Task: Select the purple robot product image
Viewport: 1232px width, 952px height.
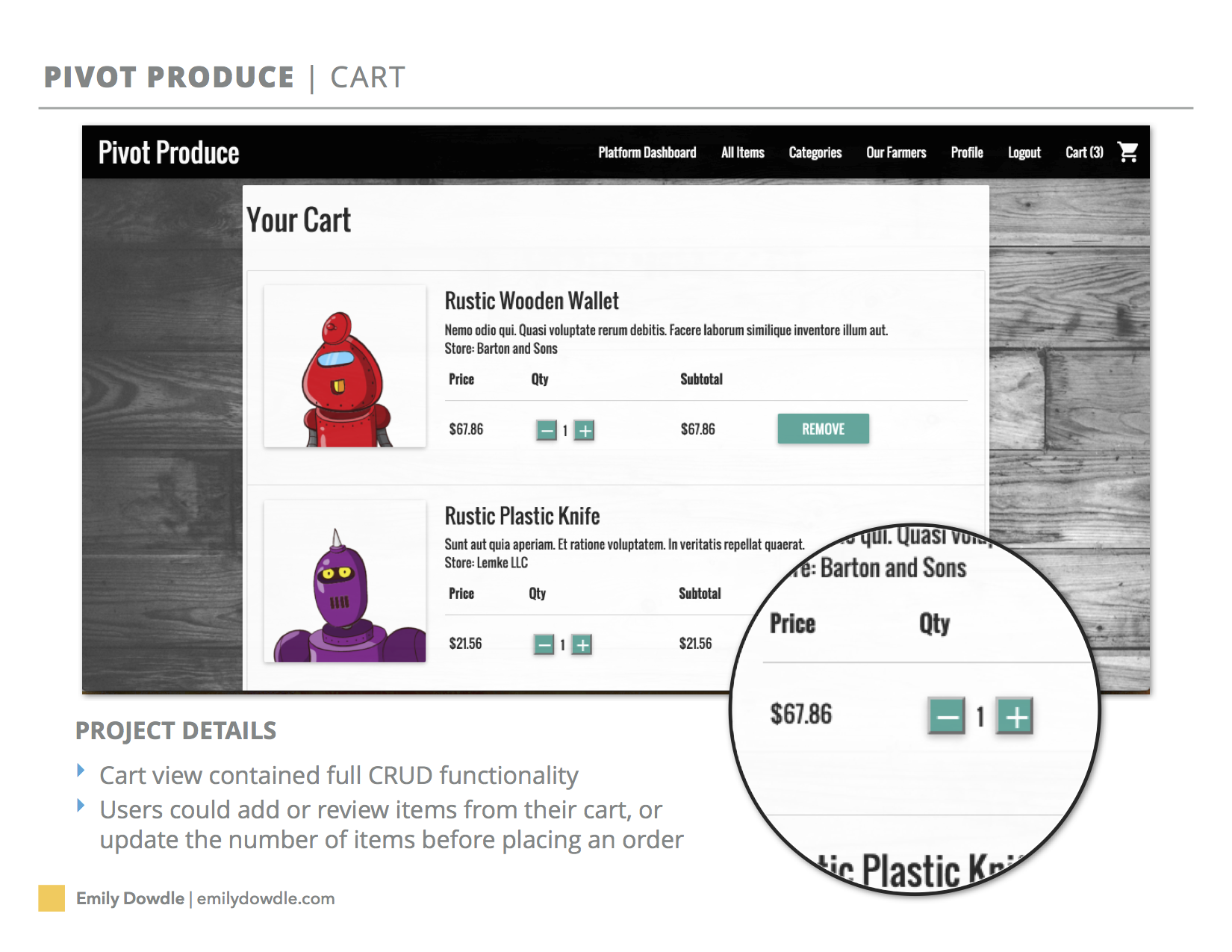Action: tap(345, 581)
